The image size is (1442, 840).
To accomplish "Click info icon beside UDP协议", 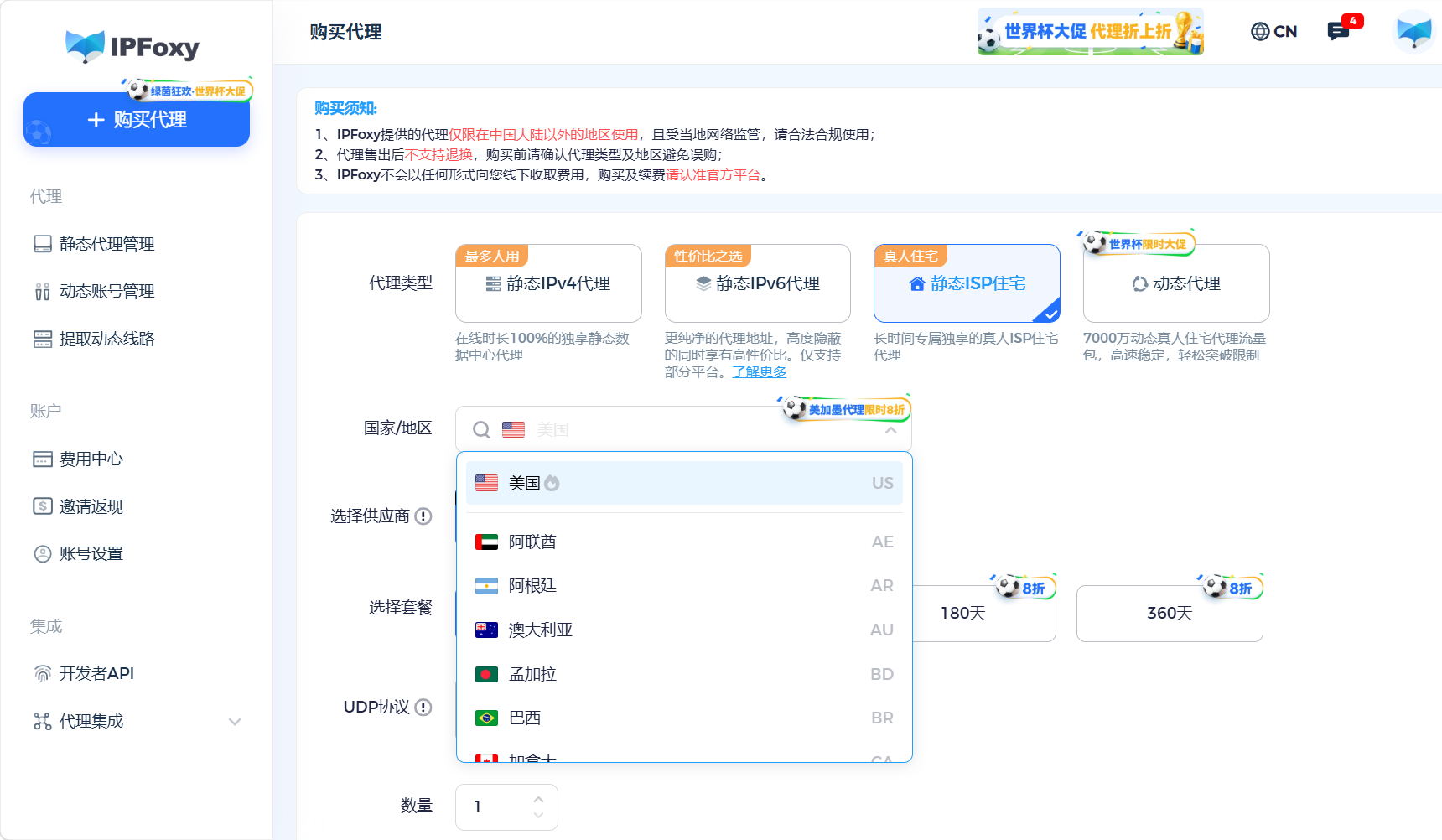I will 423,707.
